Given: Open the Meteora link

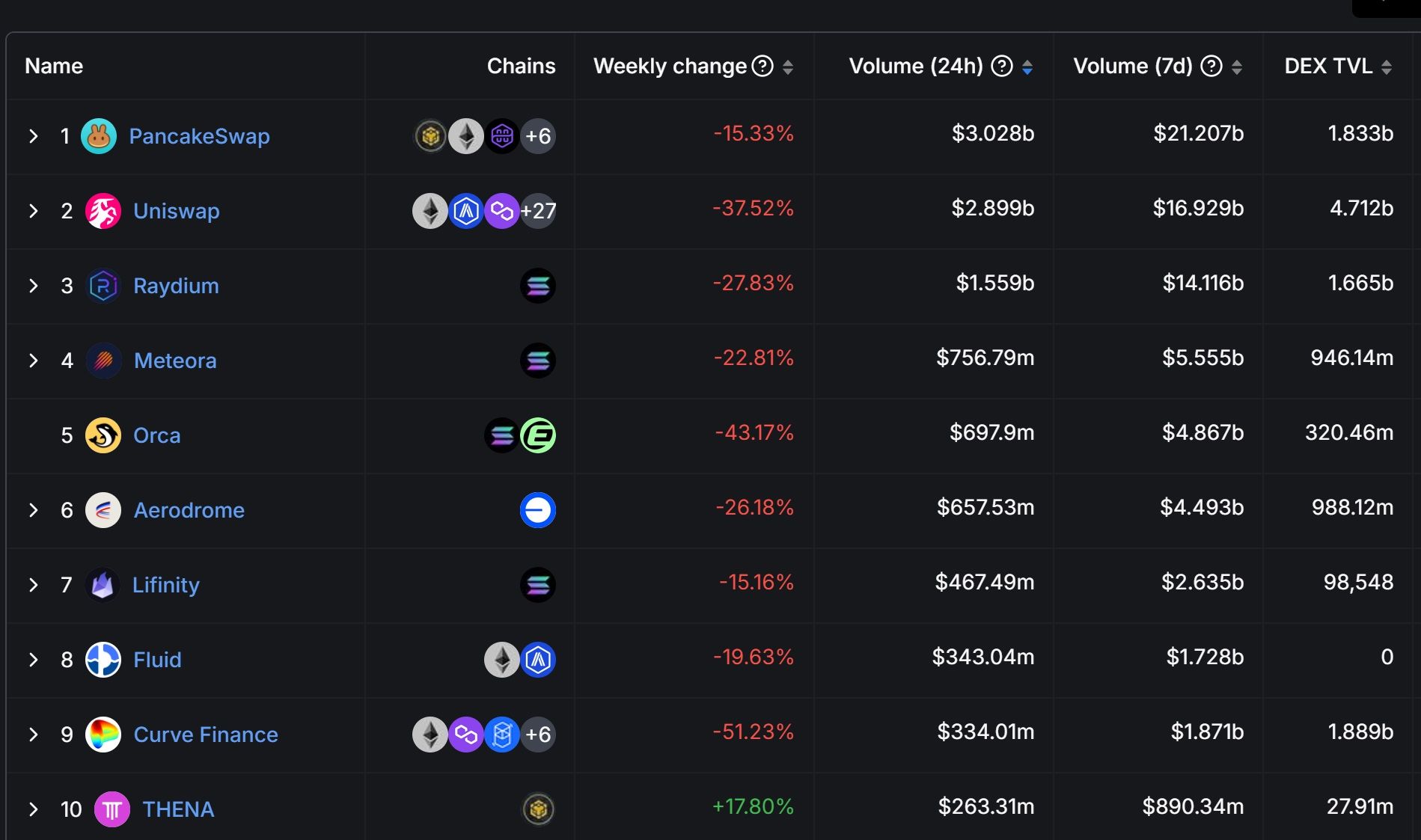Looking at the screenshot, I should click(x=175, y=361).
